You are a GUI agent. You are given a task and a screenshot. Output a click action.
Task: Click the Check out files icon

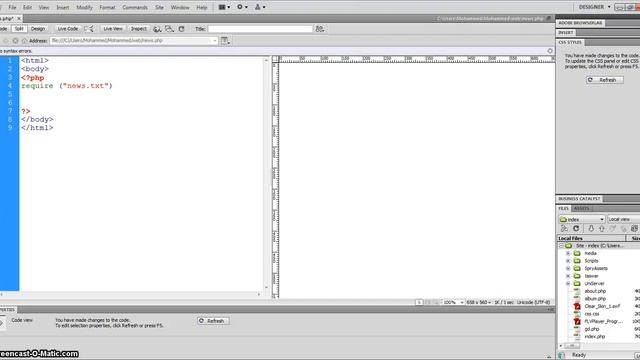(613, 229)
